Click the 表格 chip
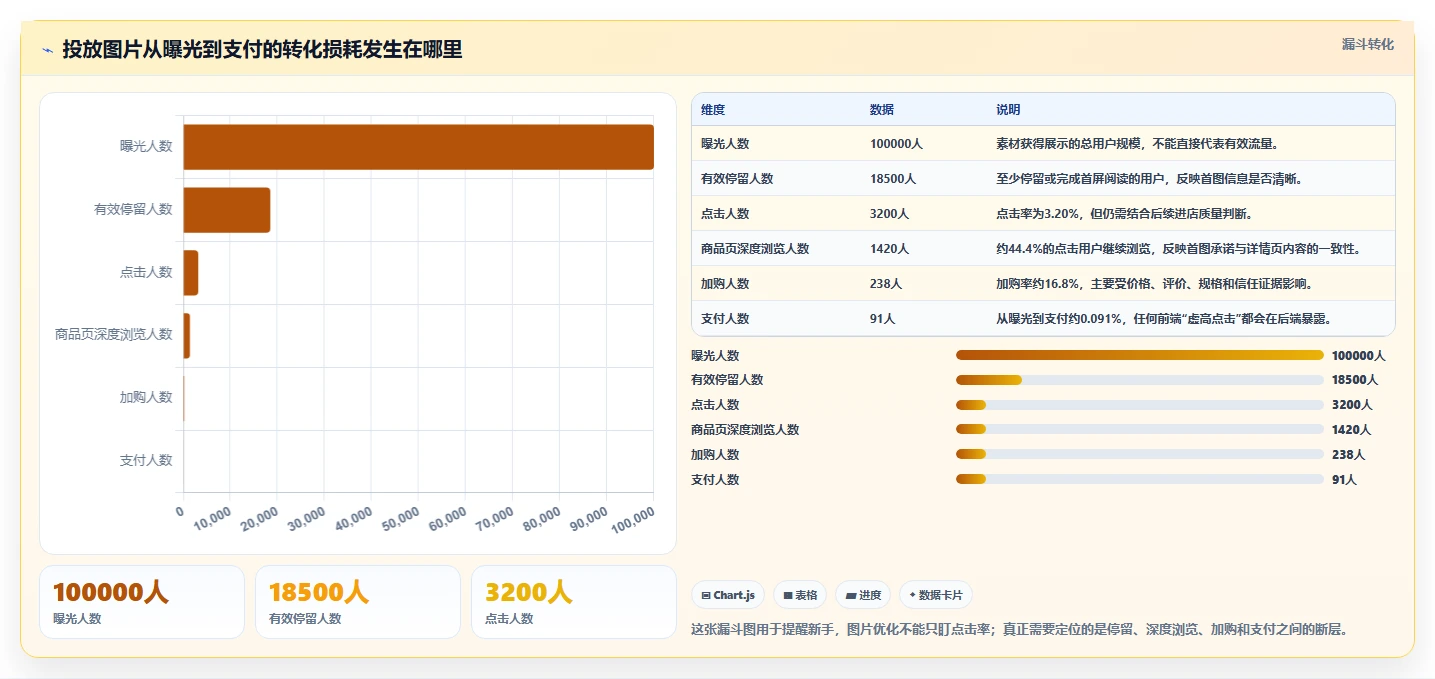The height and width of the screenshot is (679, 1435). (x=800, y=595)
